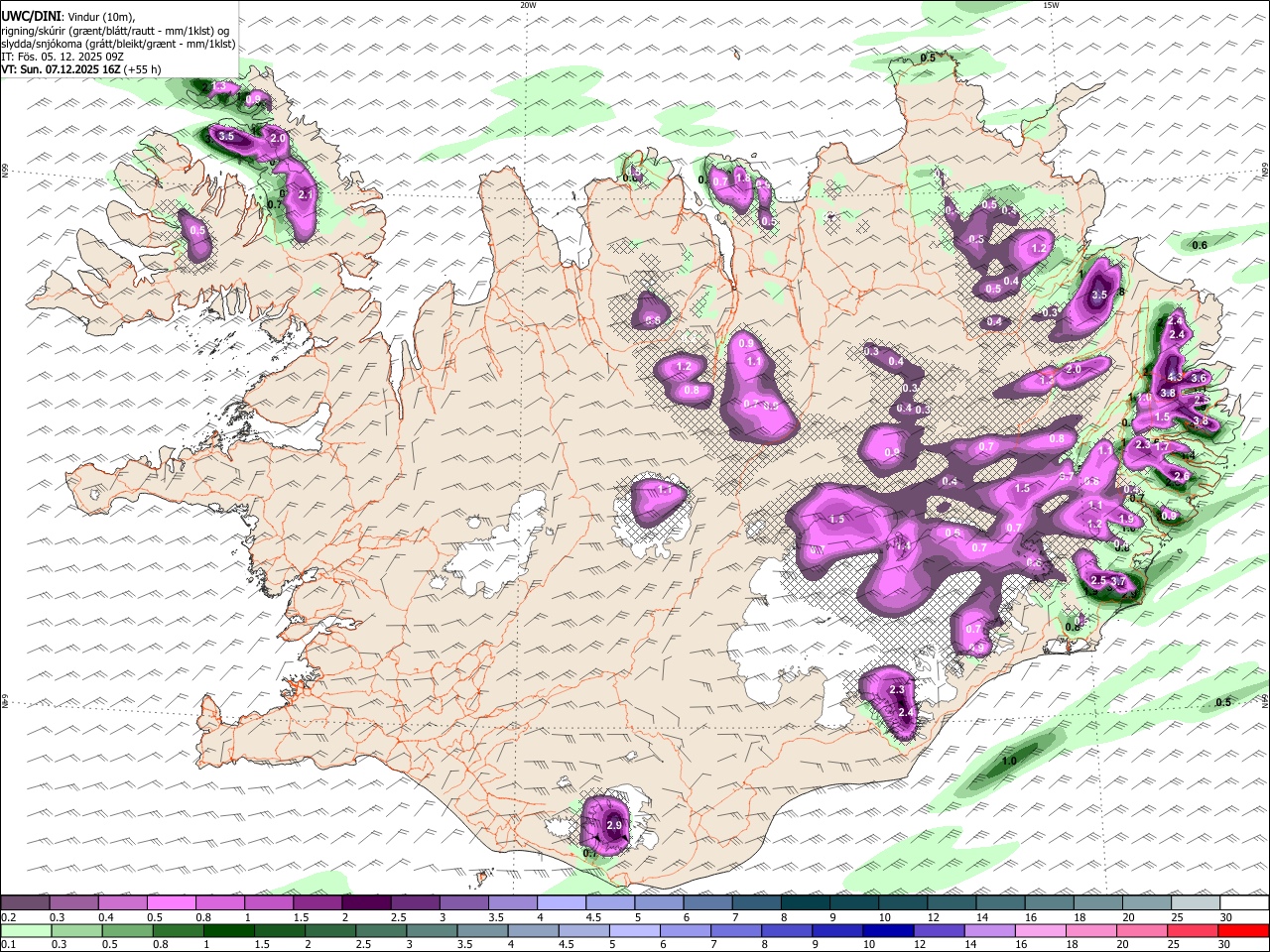
Task: Select the pale gray 25–30 swatch in upper legend
Action: (x=1197, y=903)
